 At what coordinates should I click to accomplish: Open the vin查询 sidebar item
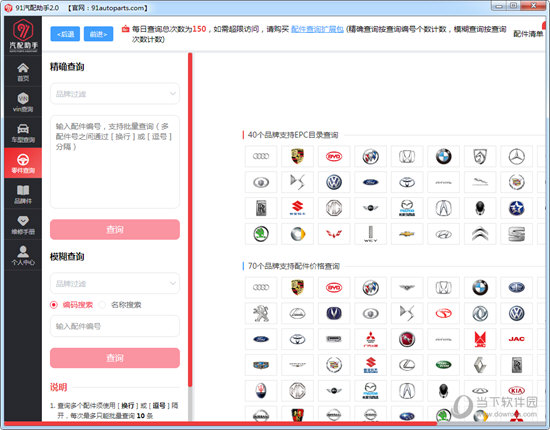23,102
